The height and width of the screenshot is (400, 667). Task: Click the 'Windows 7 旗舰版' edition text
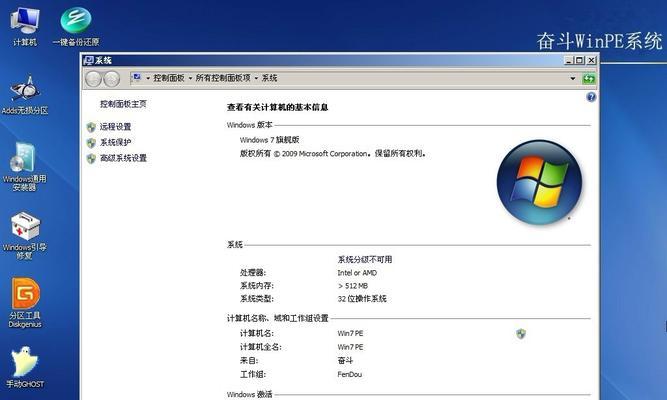(x=269, y=140)
